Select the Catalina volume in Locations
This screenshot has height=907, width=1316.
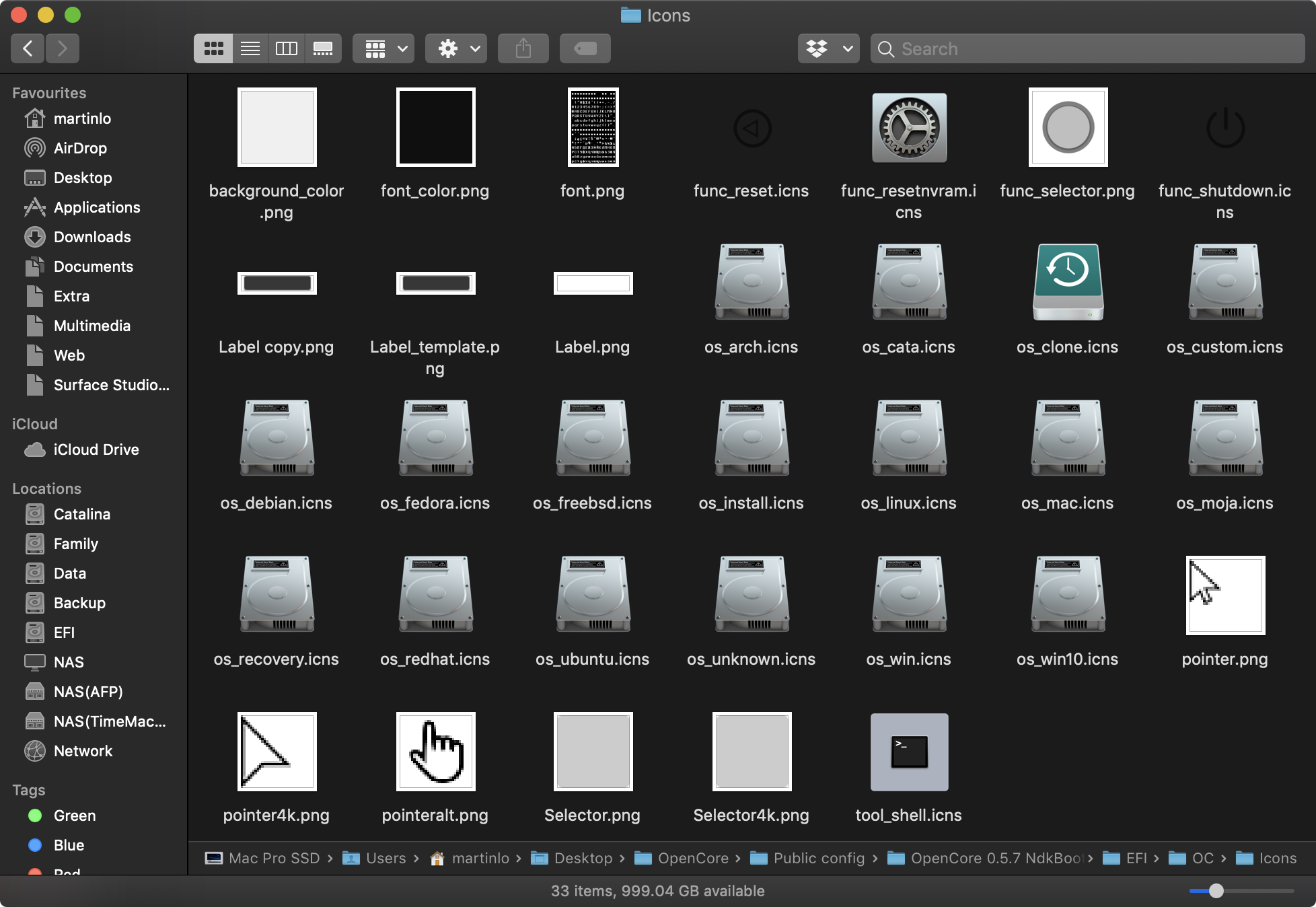pyautogui.click(x=81, y=514)
